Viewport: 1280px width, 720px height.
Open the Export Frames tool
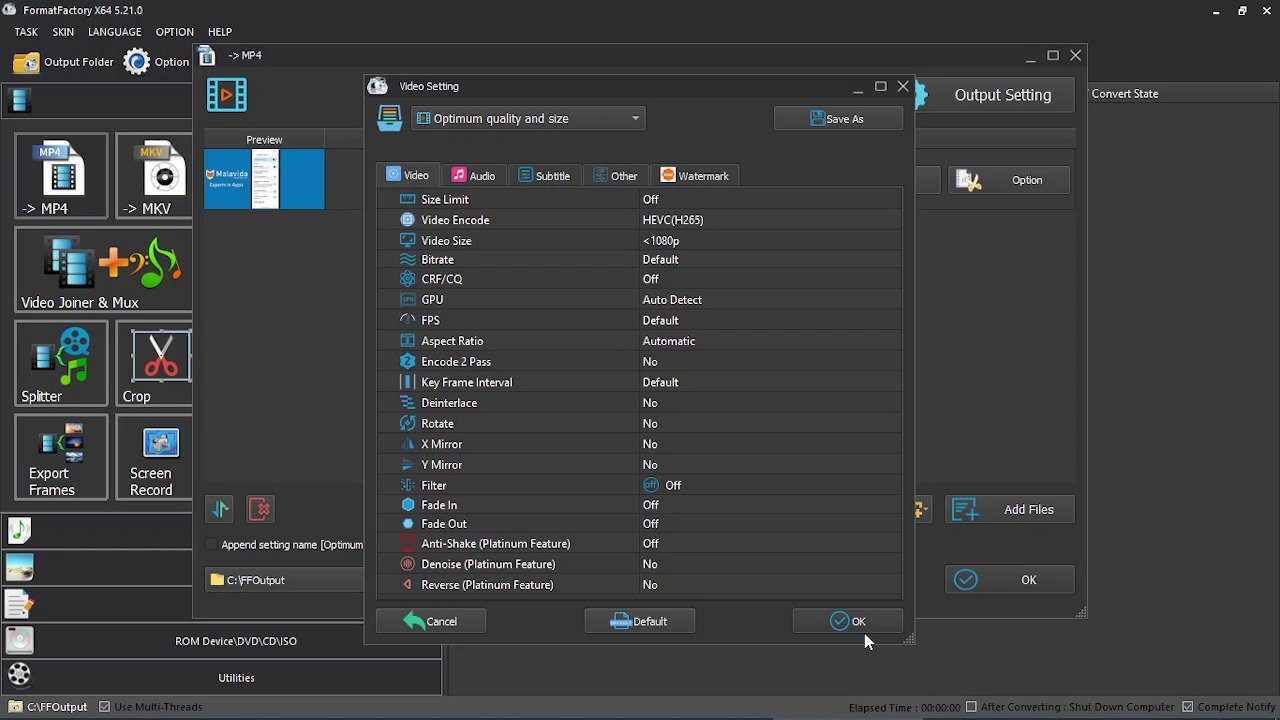[x=61, y=457]
